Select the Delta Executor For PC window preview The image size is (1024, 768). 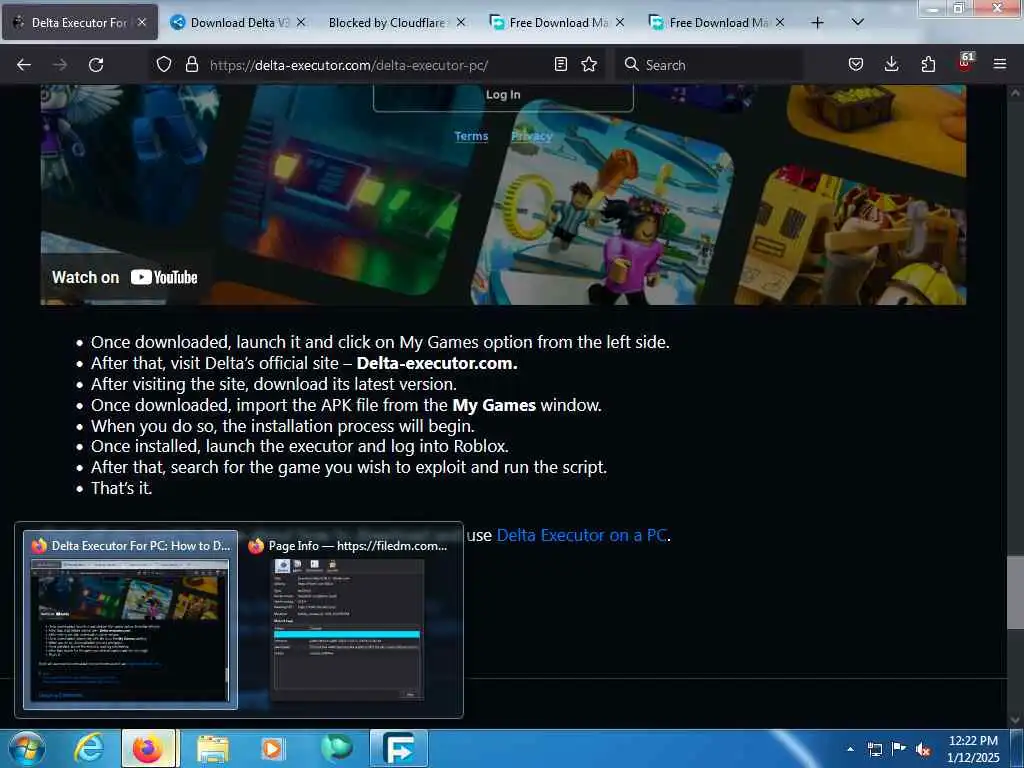pos(131,620)
